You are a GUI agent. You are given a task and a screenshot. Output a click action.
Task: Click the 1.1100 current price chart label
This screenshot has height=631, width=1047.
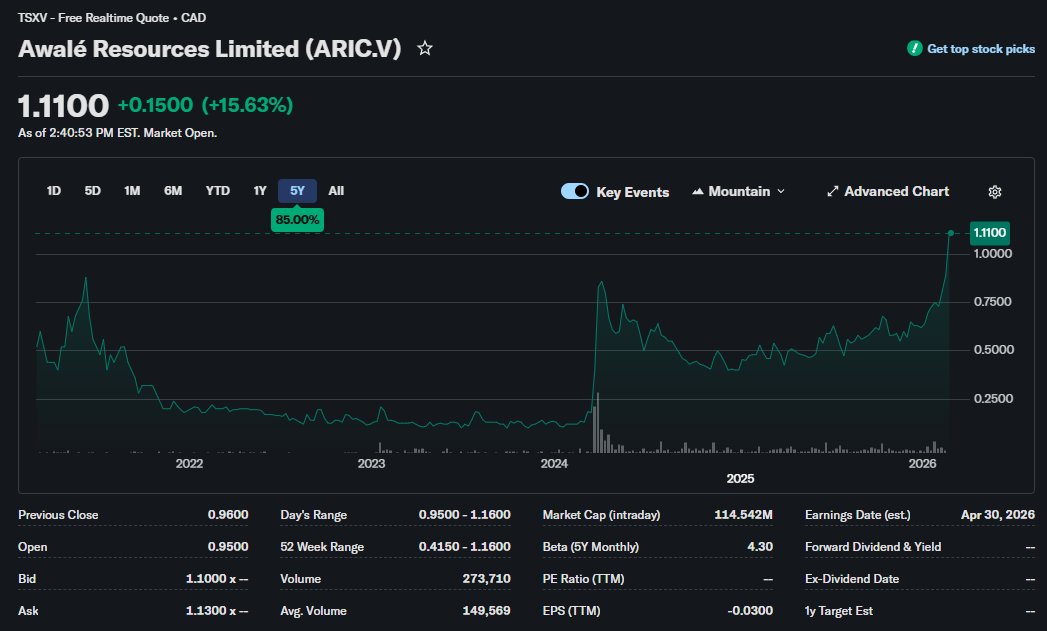coord(990,233)
